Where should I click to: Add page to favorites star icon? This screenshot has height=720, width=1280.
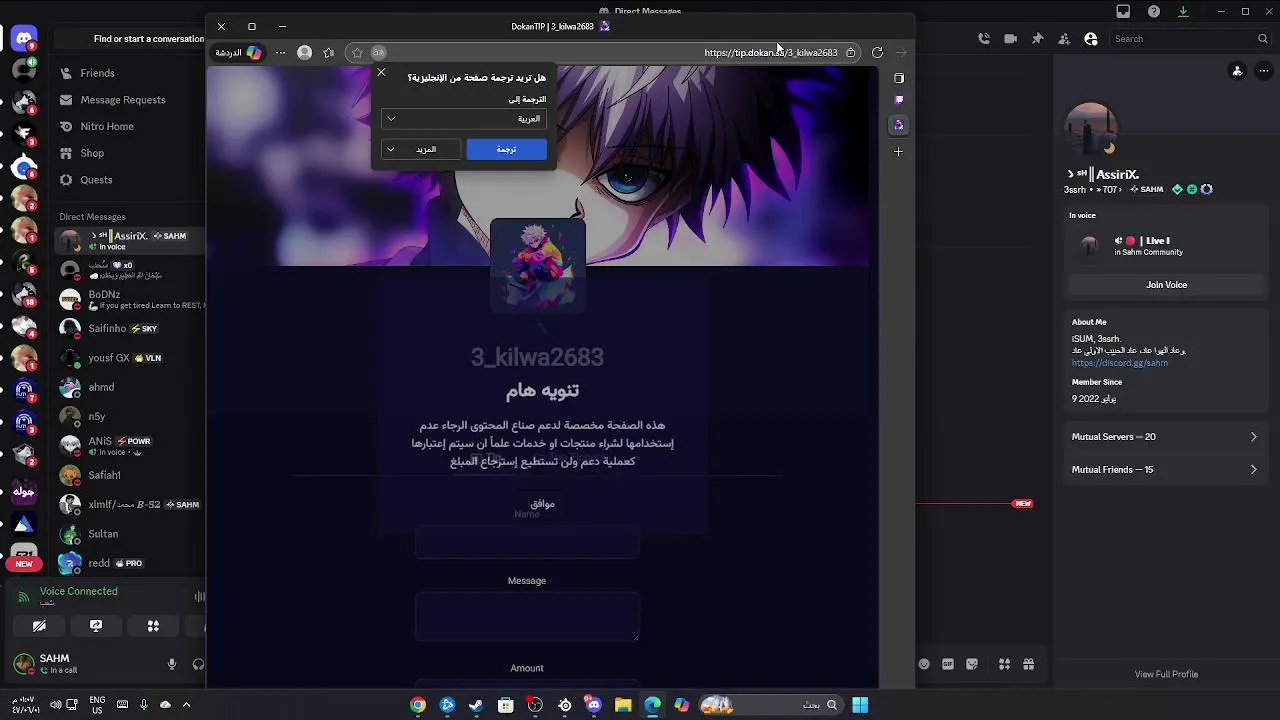point(357,52)
